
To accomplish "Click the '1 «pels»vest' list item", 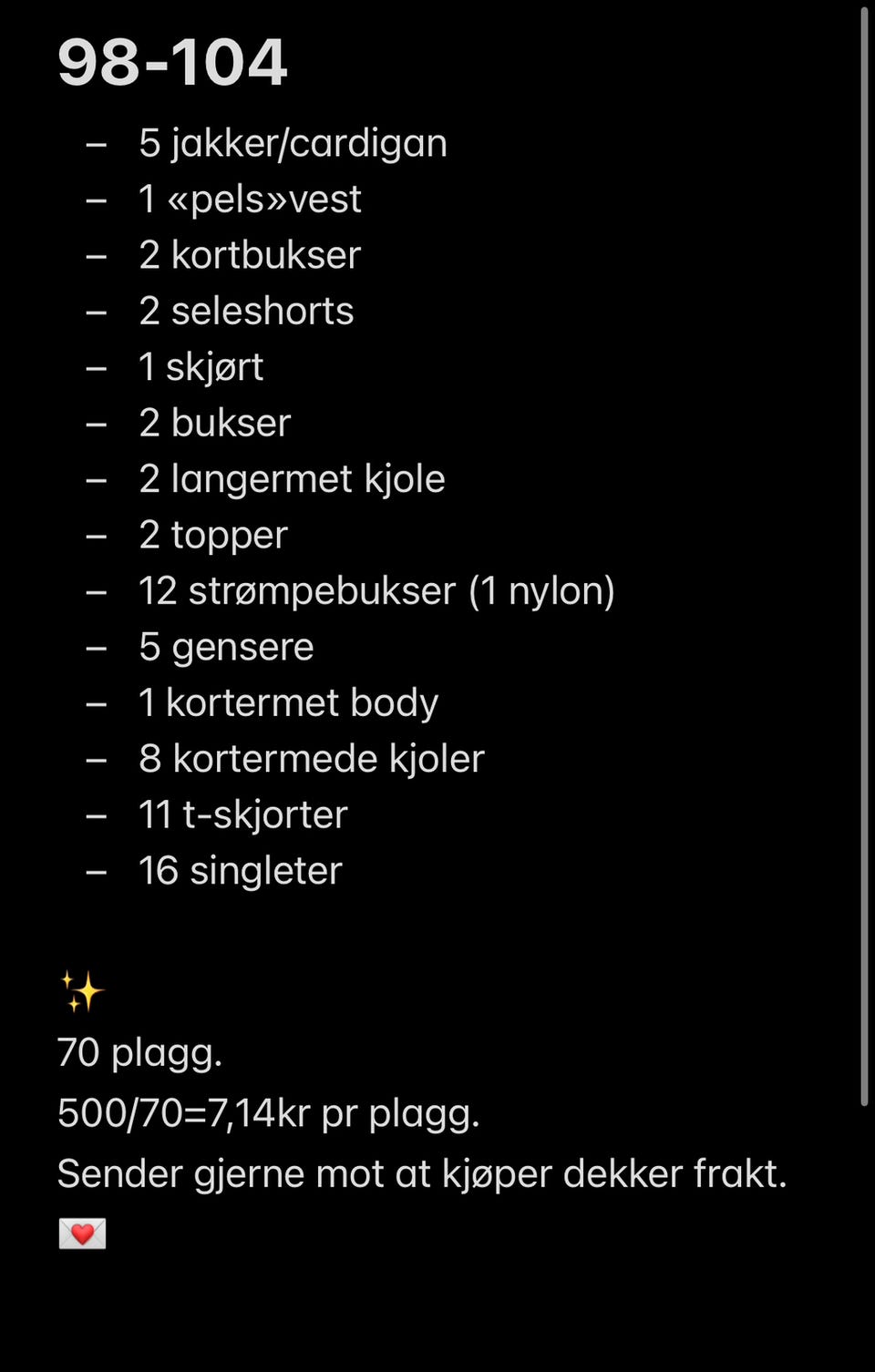I will click(250, 200).
